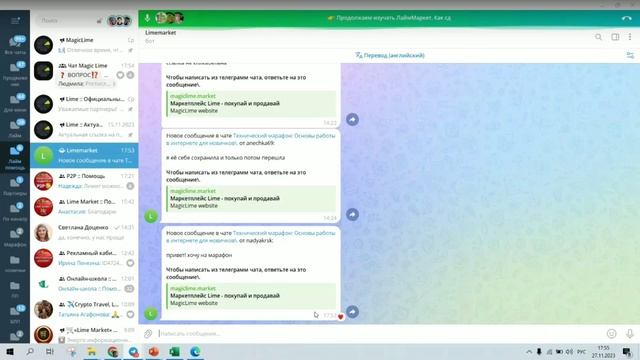This screenshot has width=640, height=360.
Task: Click Перевод (английский) translate bar
Action: coord(390,55)
